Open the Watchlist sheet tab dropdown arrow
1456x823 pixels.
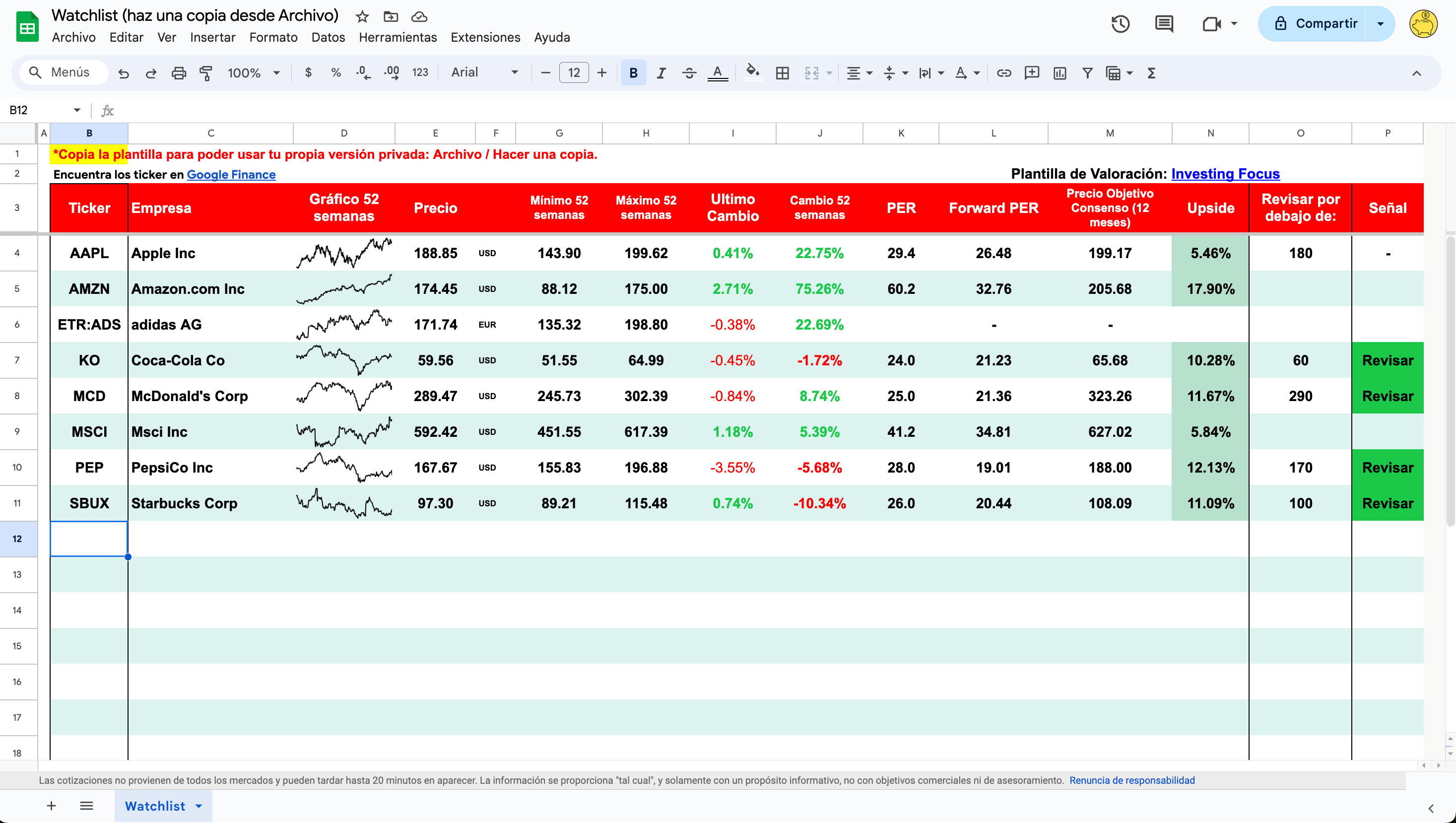tap(199, 806)
